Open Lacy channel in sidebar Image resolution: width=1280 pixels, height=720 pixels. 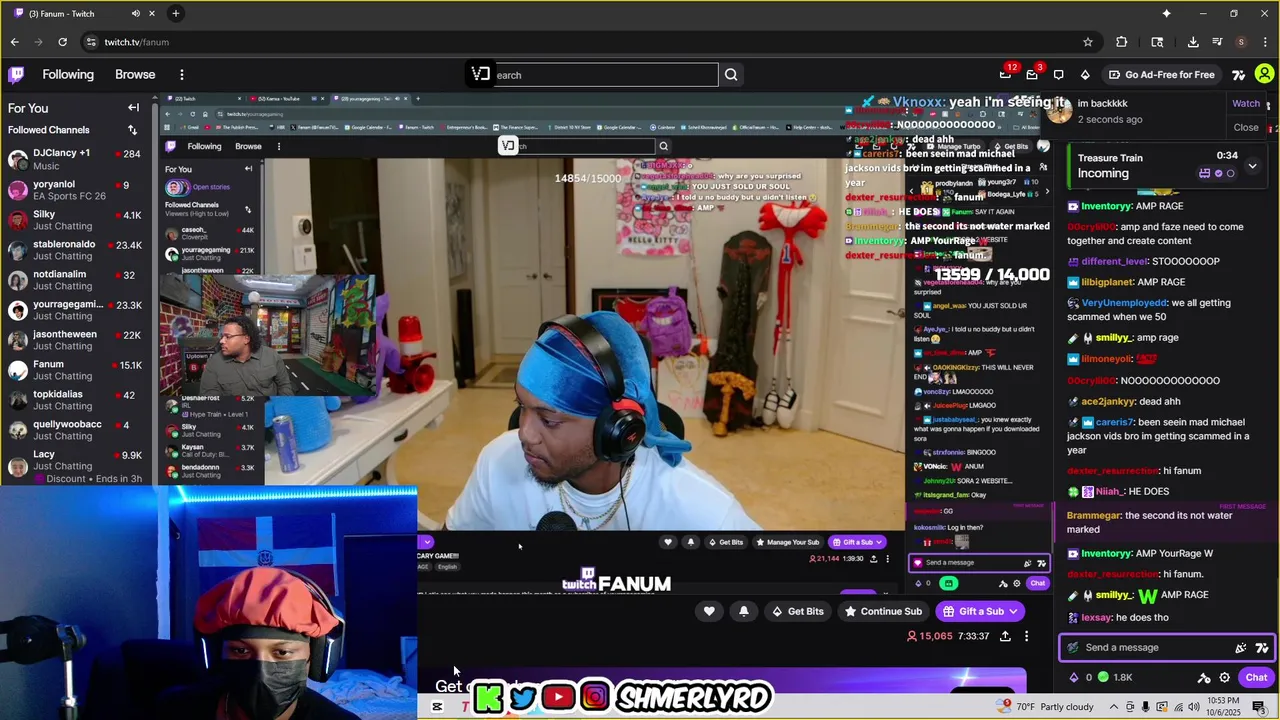(x=76, y=460)
